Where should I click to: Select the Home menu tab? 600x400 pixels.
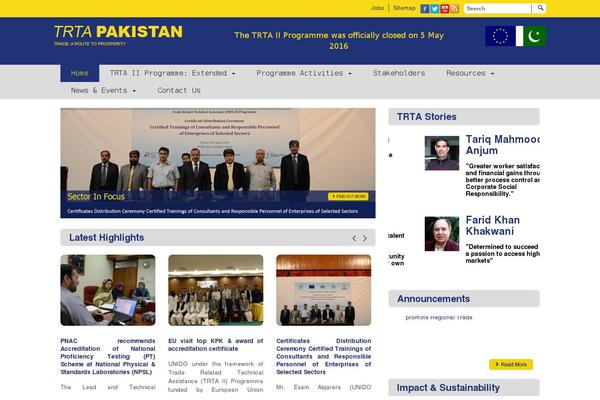80,73
